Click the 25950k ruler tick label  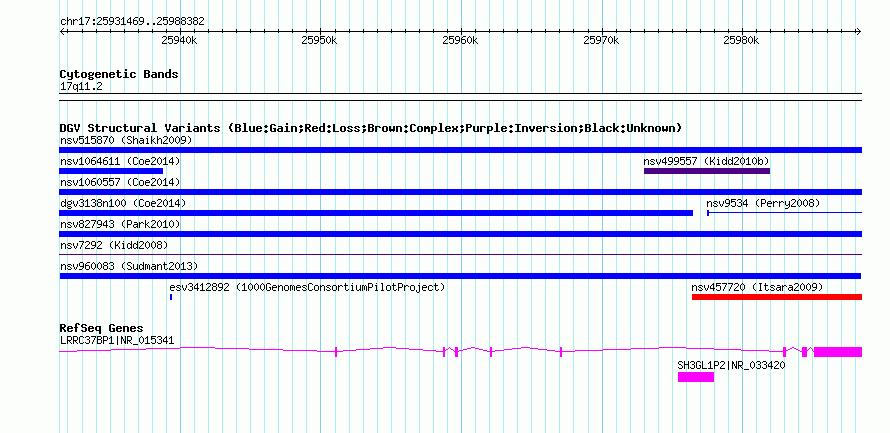tap(320, 40)
